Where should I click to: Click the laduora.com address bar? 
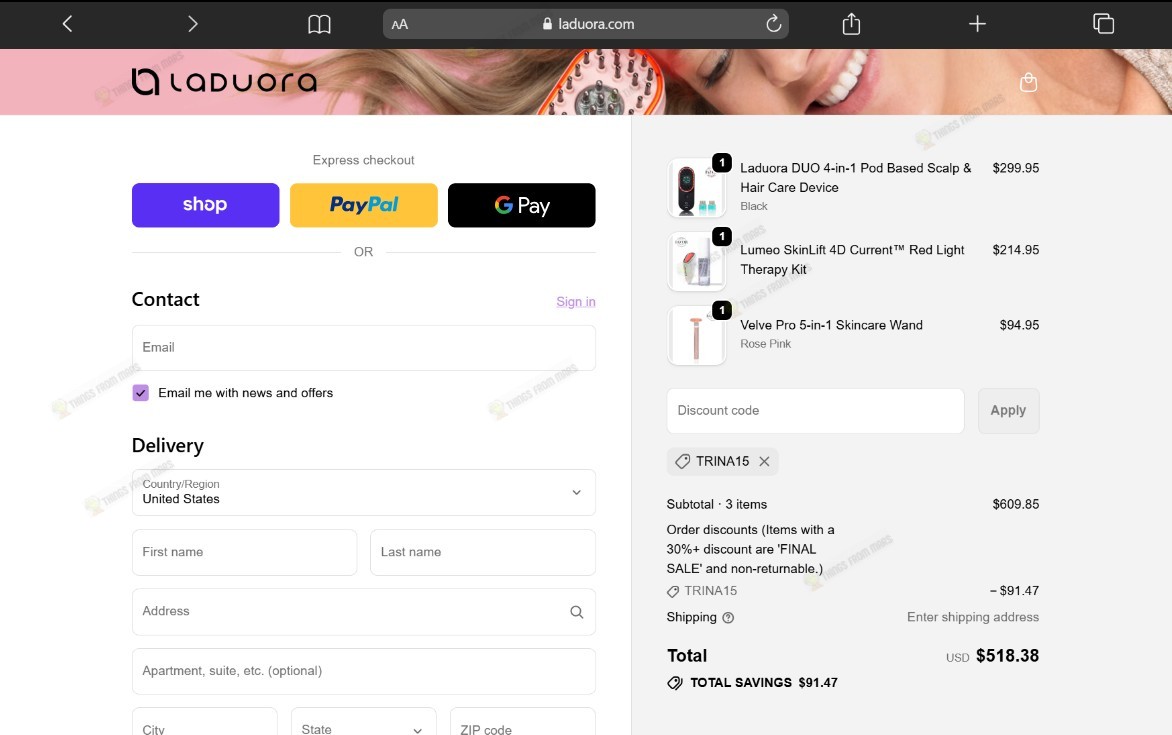click(x=586, y=24)
